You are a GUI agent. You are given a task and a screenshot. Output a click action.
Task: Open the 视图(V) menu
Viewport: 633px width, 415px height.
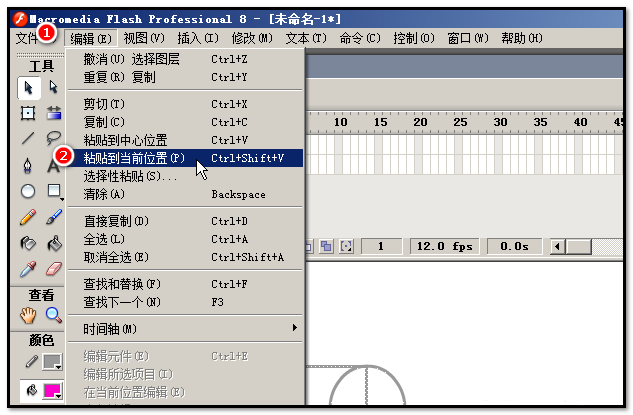[x=144, y=38]
